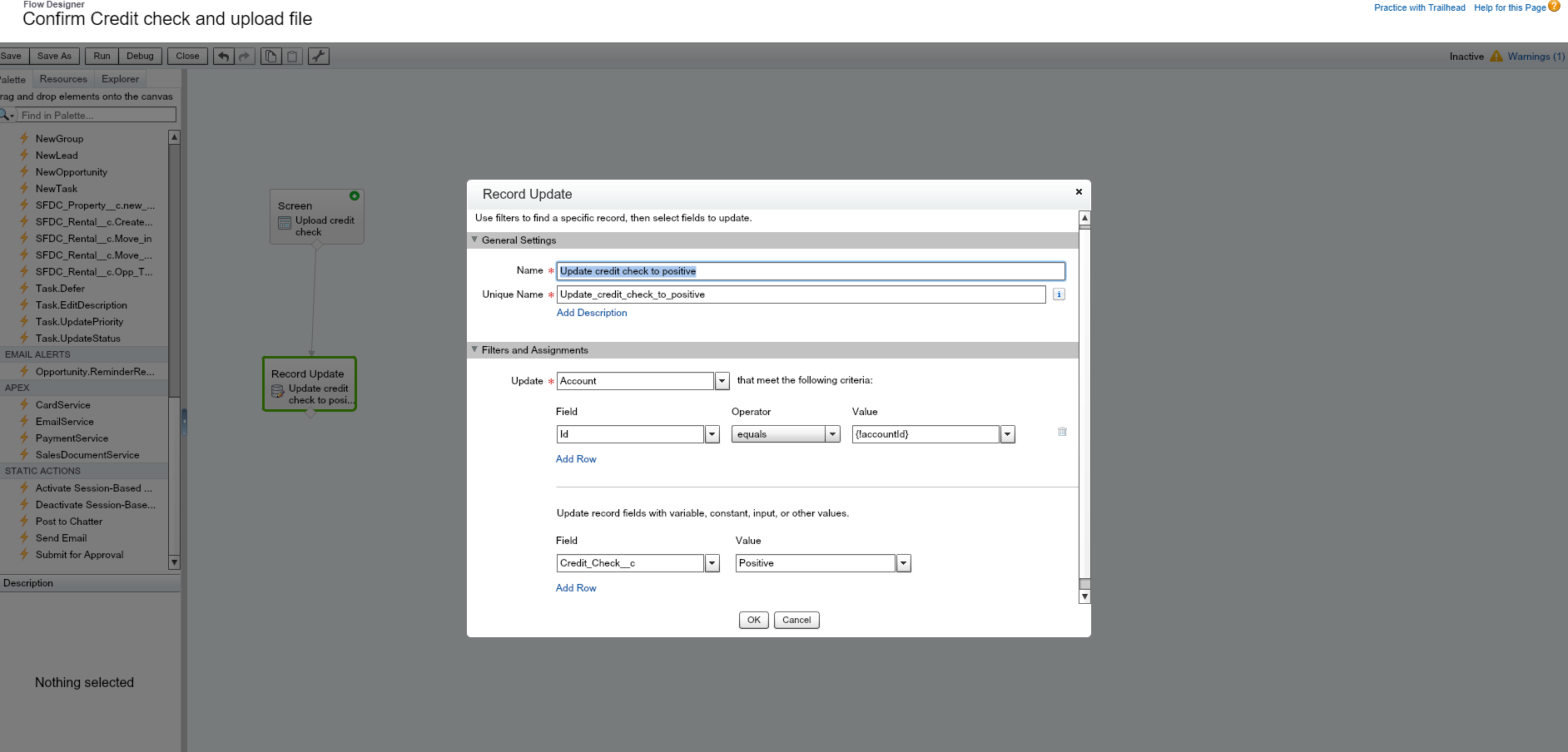Click the lightning icon next to NewOpportunity
Screen dimensions: 1568x752
(x=24, y=171)
